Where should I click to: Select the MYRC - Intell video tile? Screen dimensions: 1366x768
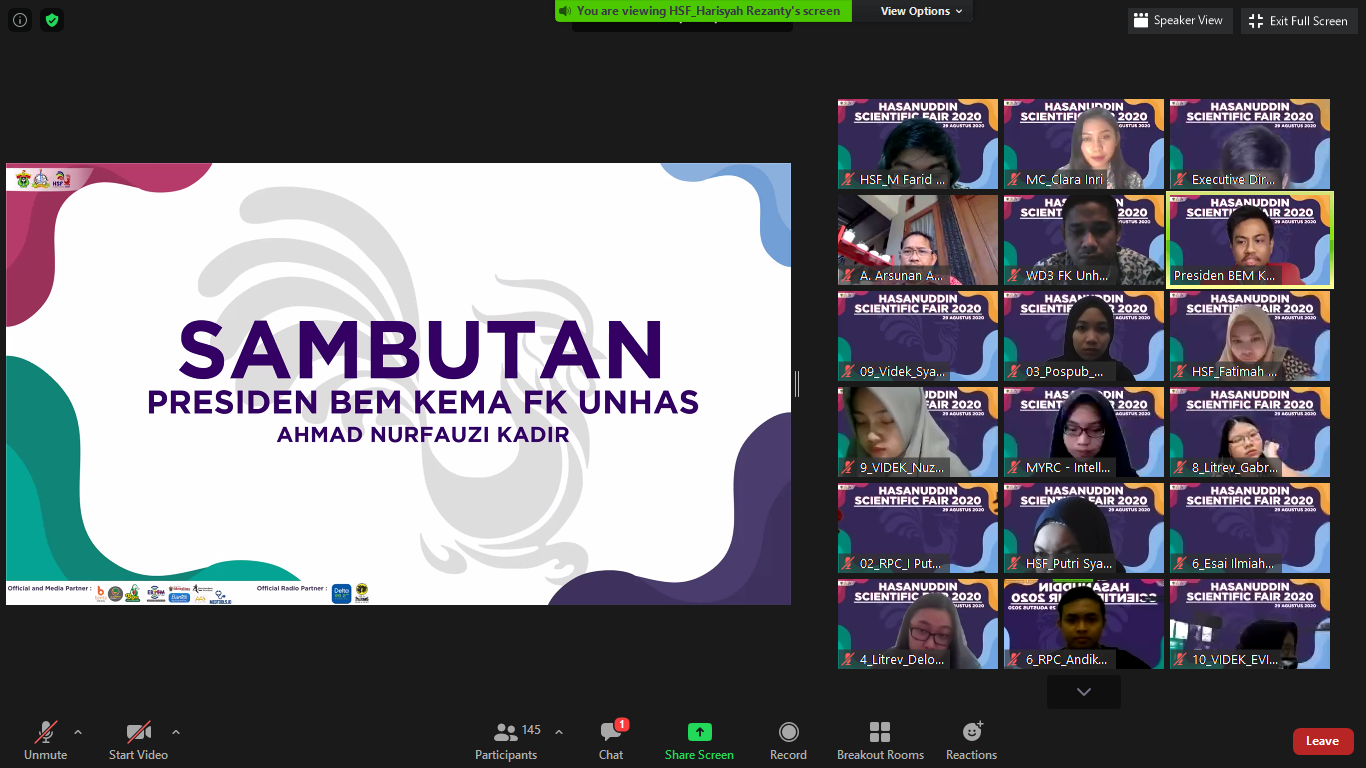1084,432
